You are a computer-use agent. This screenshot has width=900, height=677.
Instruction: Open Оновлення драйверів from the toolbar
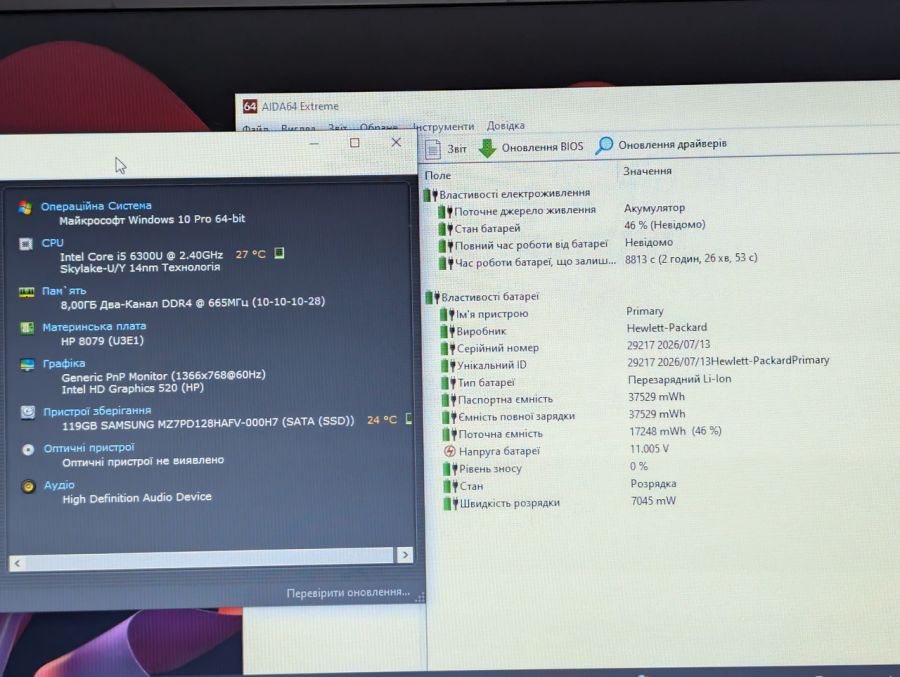(661, 145)
